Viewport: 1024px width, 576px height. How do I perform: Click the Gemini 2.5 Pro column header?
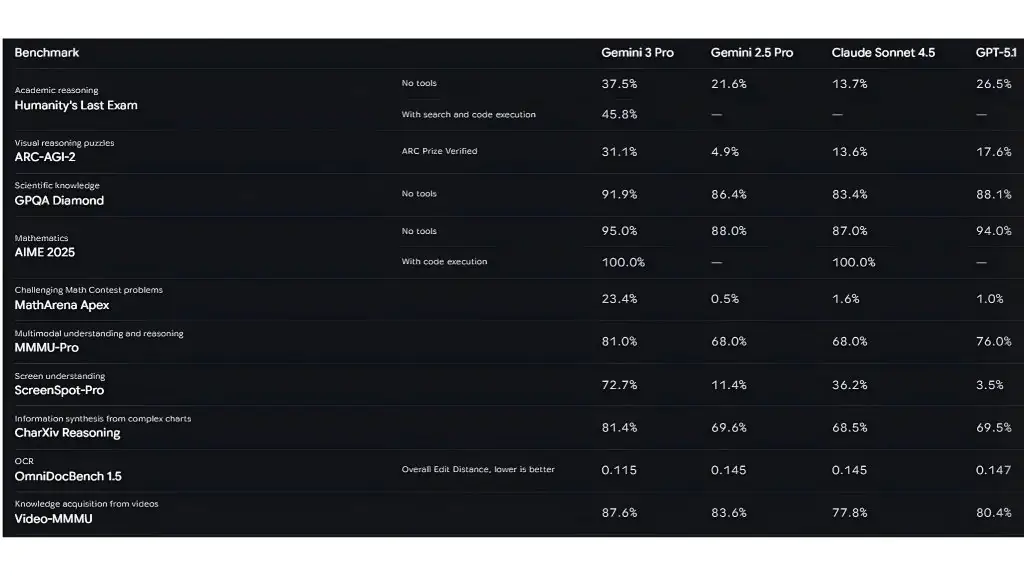click(x=751, y=53)
